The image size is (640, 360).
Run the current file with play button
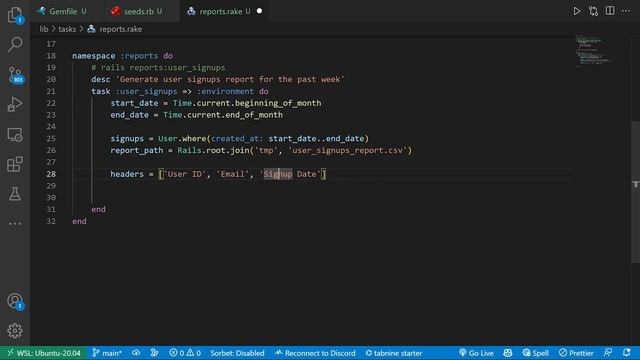[577, 11]
